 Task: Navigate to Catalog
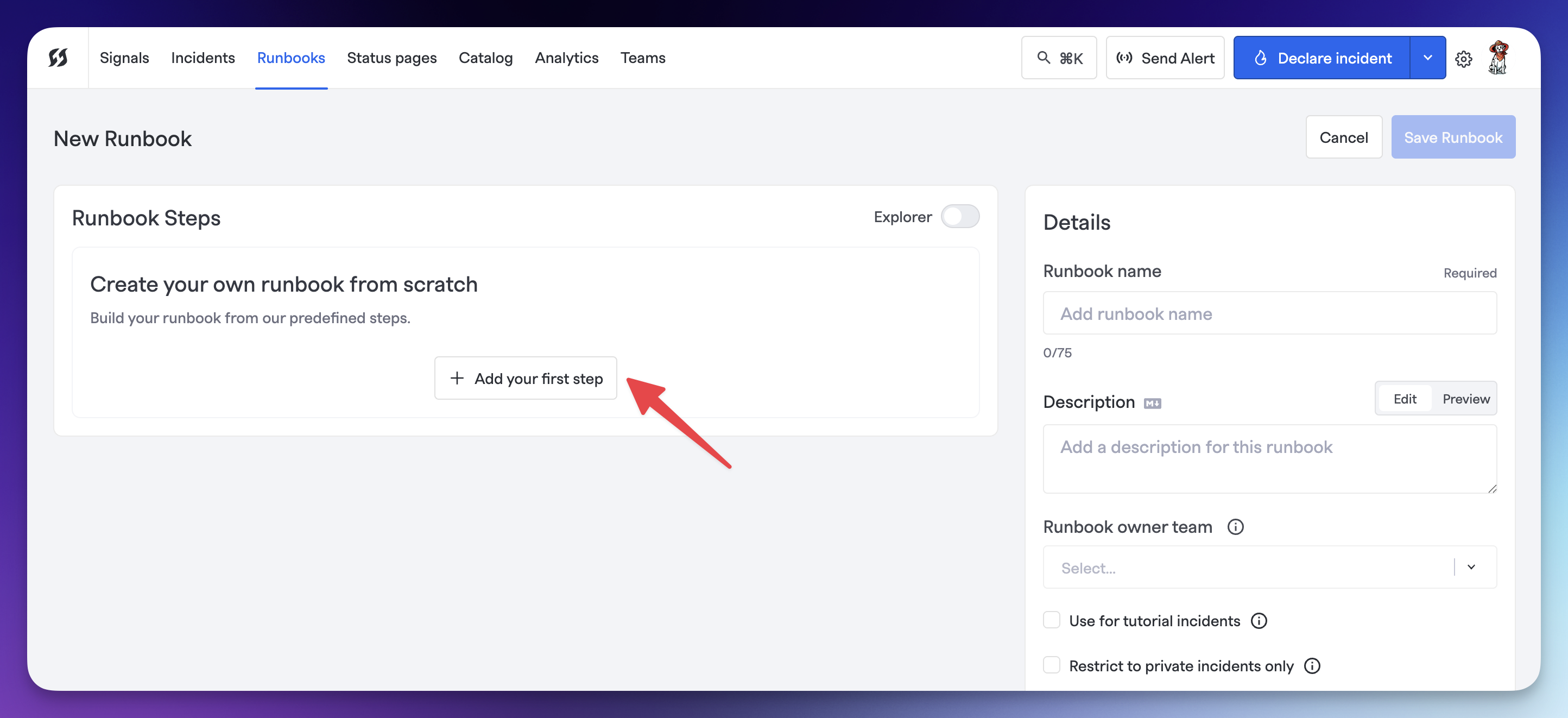pos(486,58)
